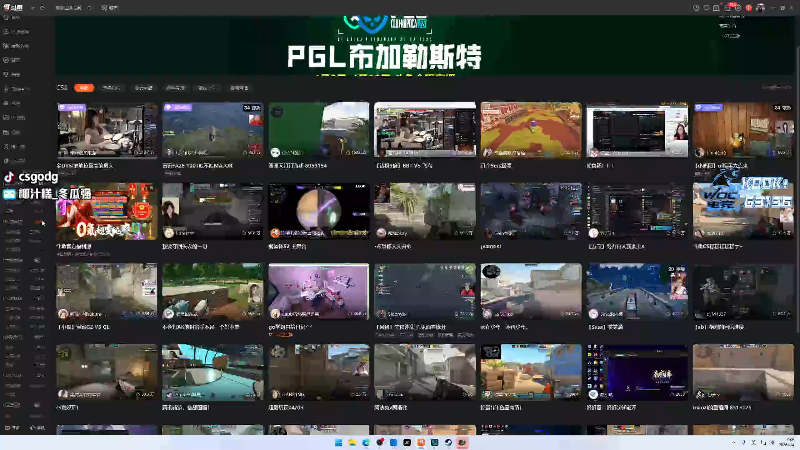Screen dimensions: 800x450
Task: Open Steam from the taskbar
Action: 448,442
